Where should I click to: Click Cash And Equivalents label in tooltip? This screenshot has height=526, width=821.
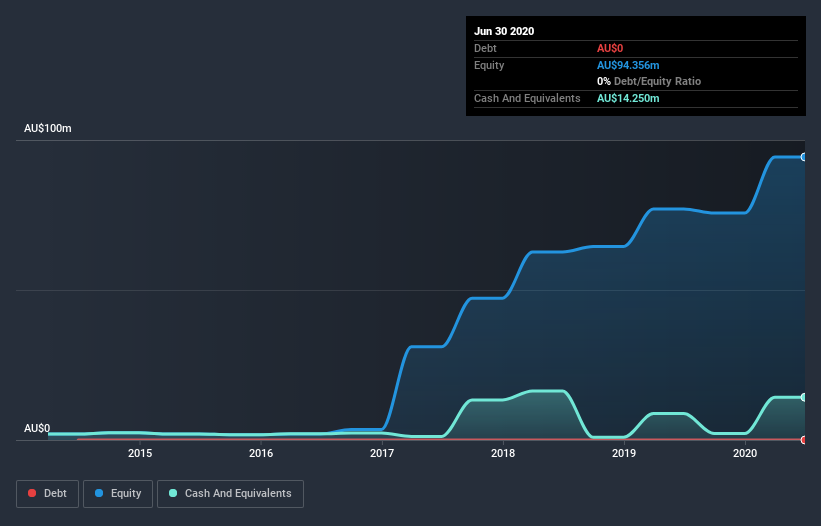(527, 98)
